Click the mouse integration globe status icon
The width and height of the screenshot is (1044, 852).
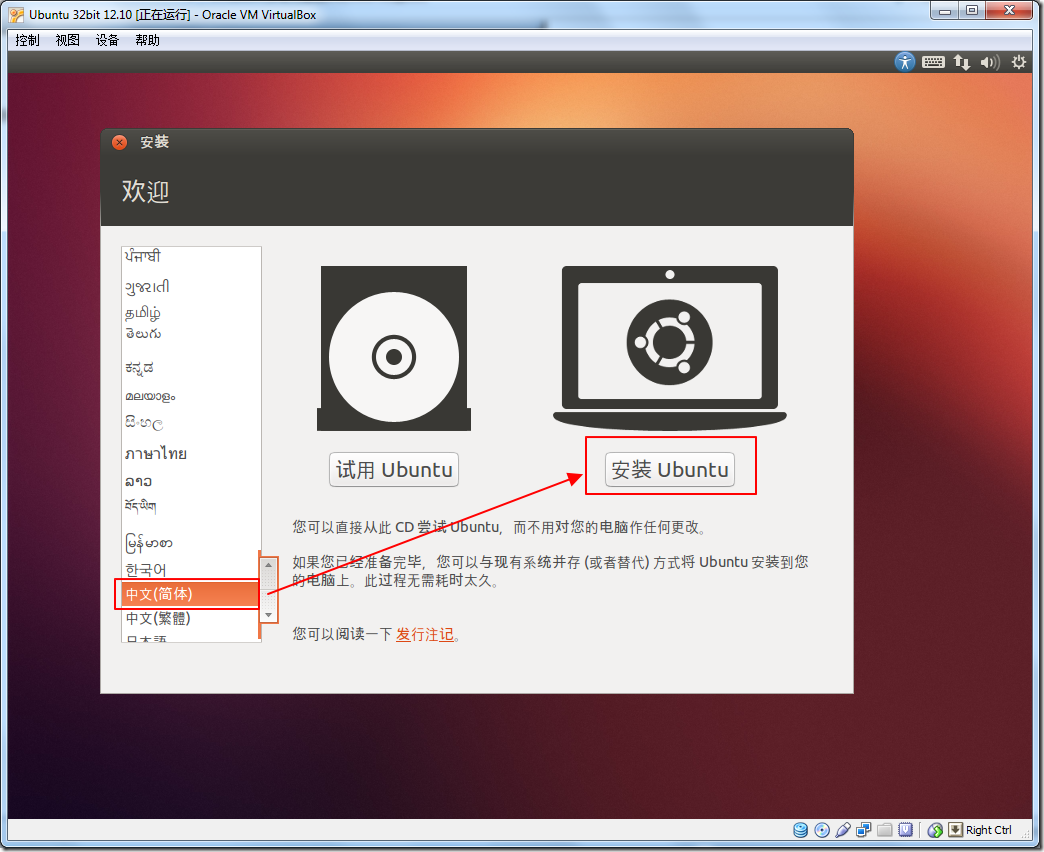coord(935,829)
